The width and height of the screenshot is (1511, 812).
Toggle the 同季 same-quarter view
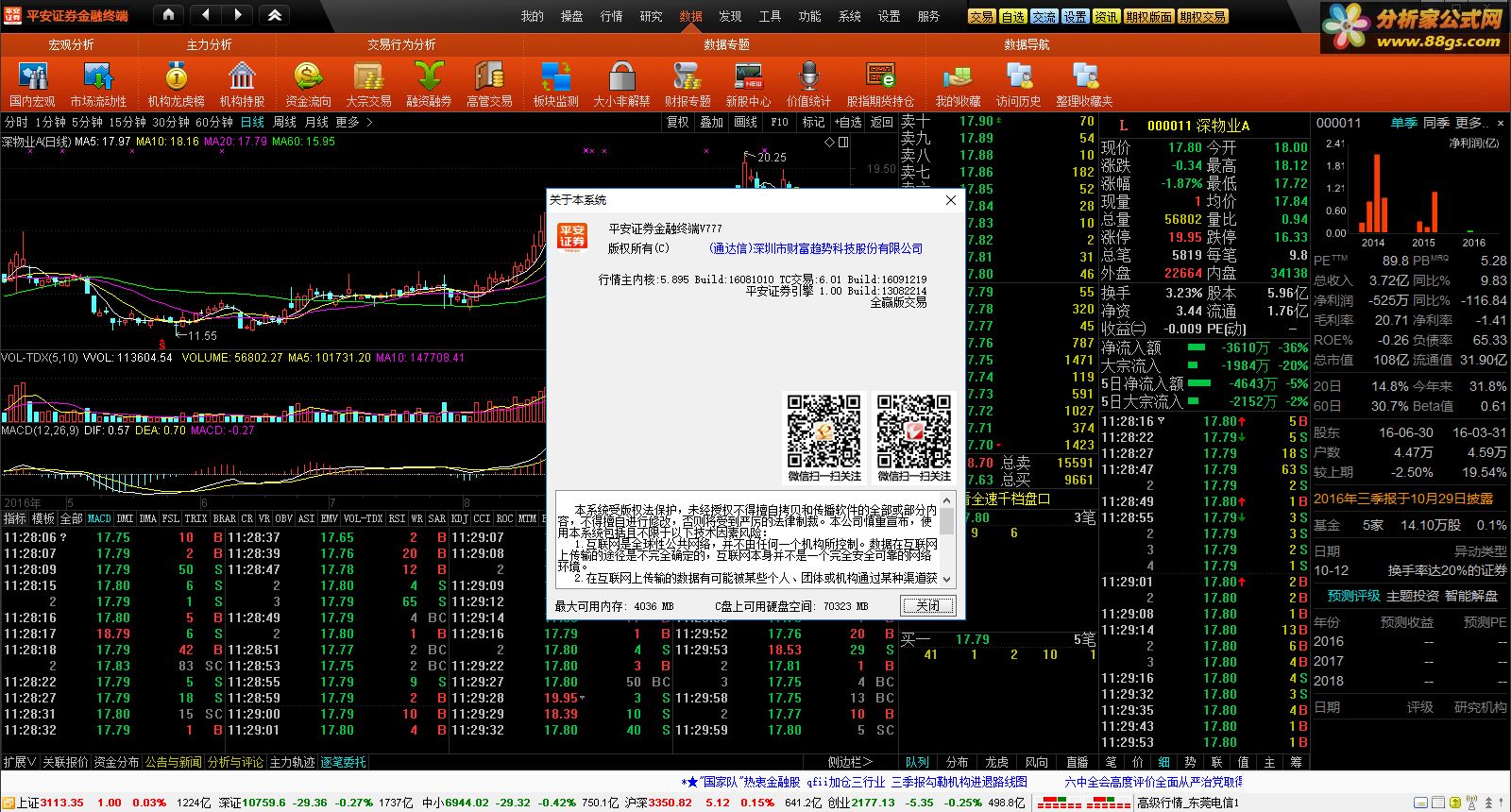point(1435,123)
